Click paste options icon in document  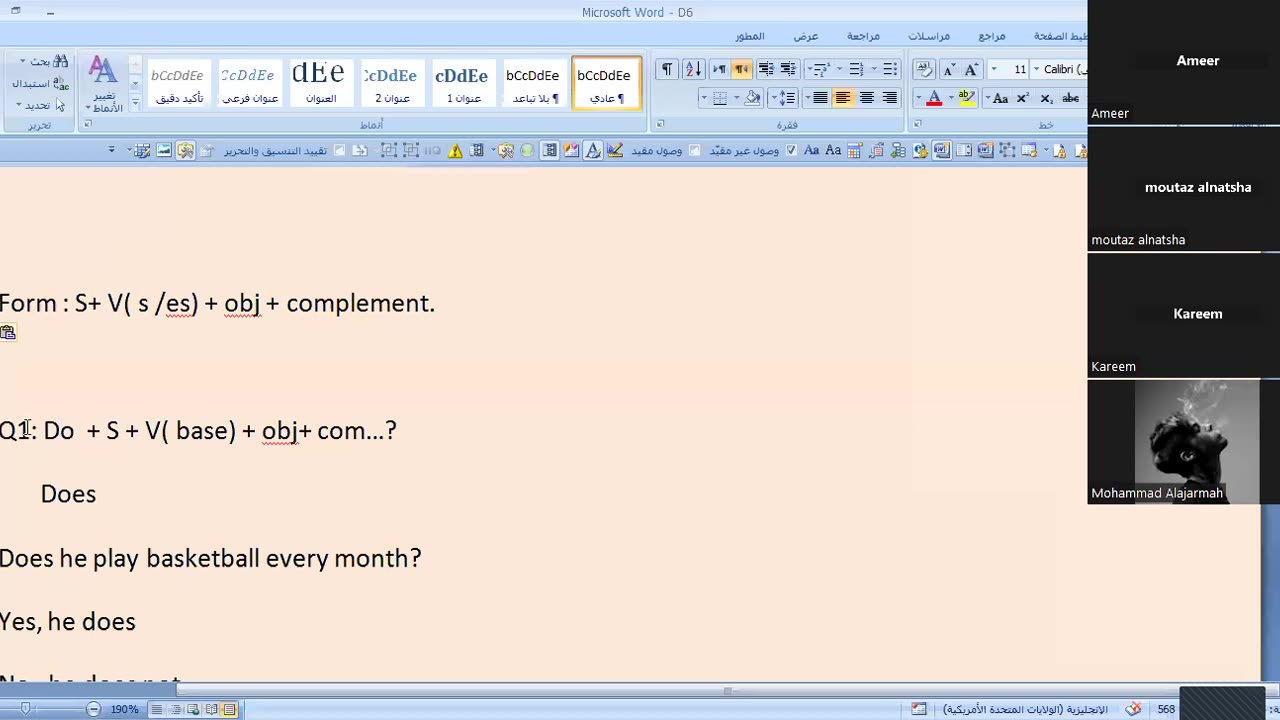[x=8, y=333]
